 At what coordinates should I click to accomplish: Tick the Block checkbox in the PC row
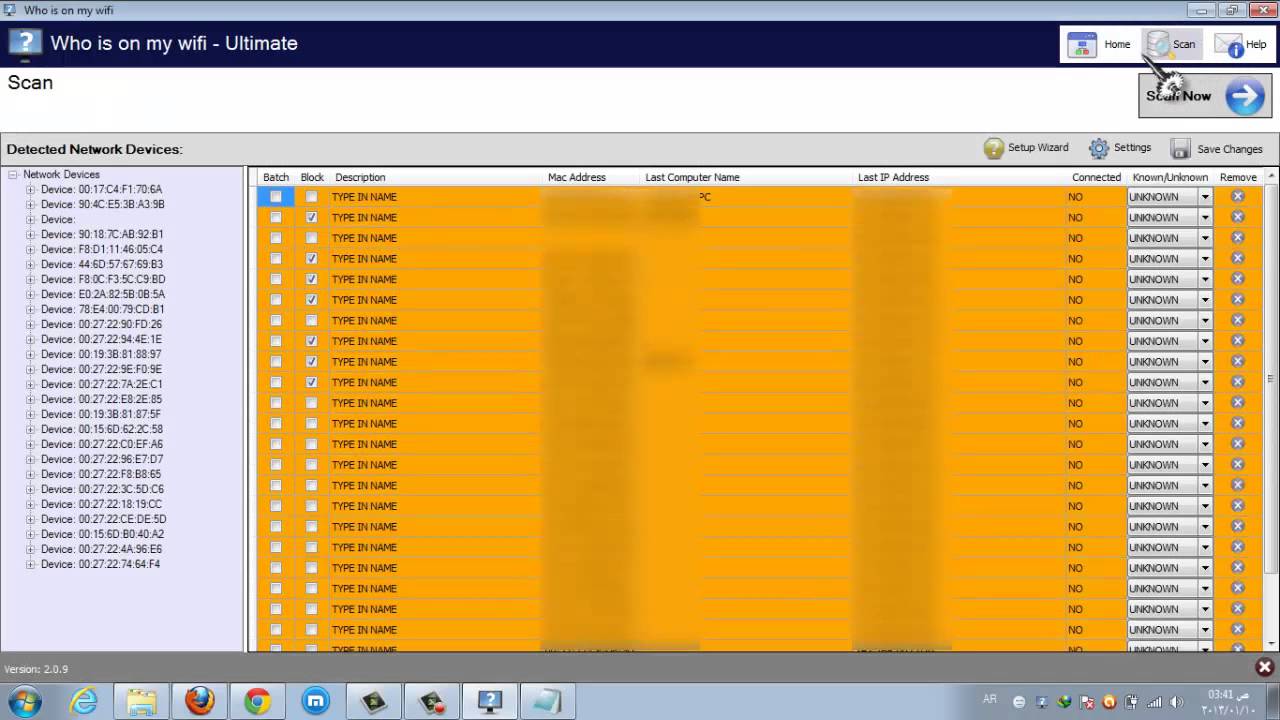tap(312, 197)
